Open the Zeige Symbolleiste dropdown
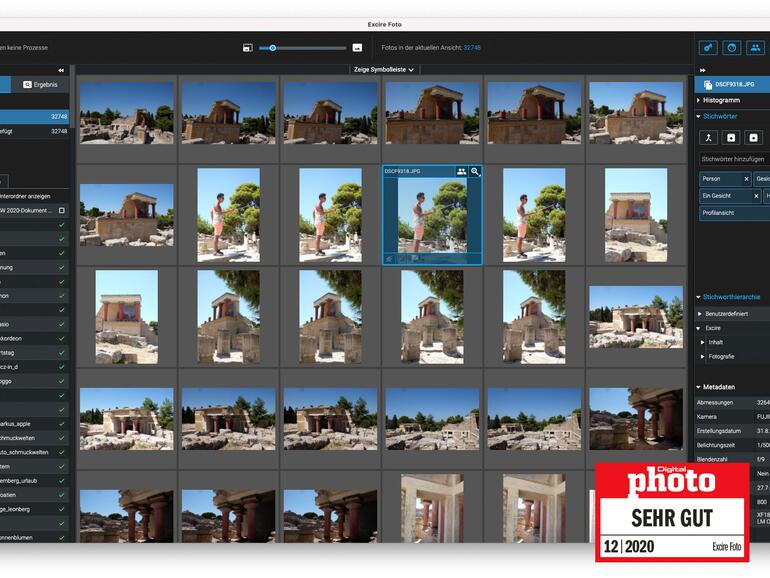This screenshot has width=770, height=578. click(x=384, y=70)
